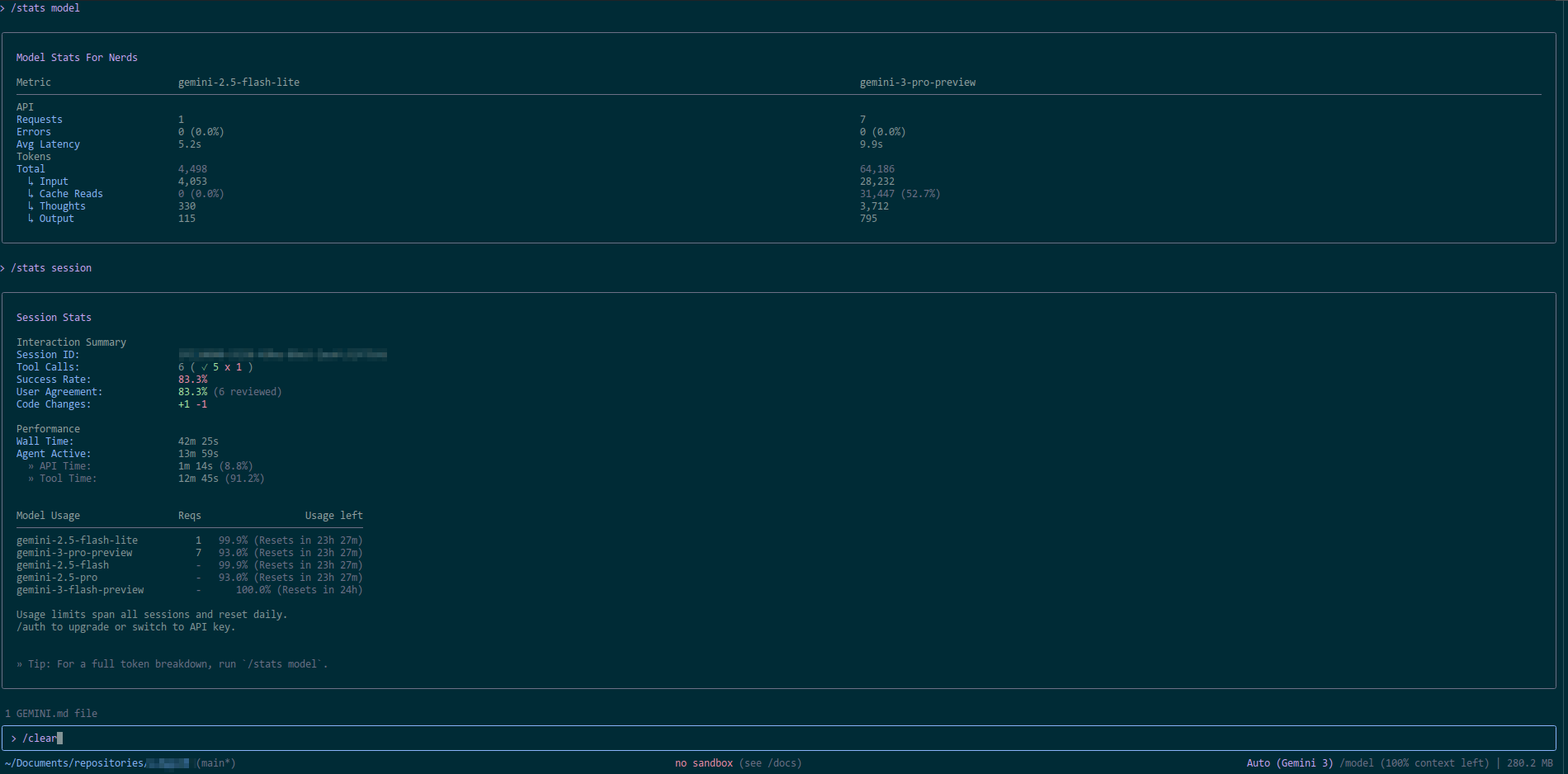Click the 'API' section label
The height and width of the screenshot is (774, 1568).
point(26,107)
